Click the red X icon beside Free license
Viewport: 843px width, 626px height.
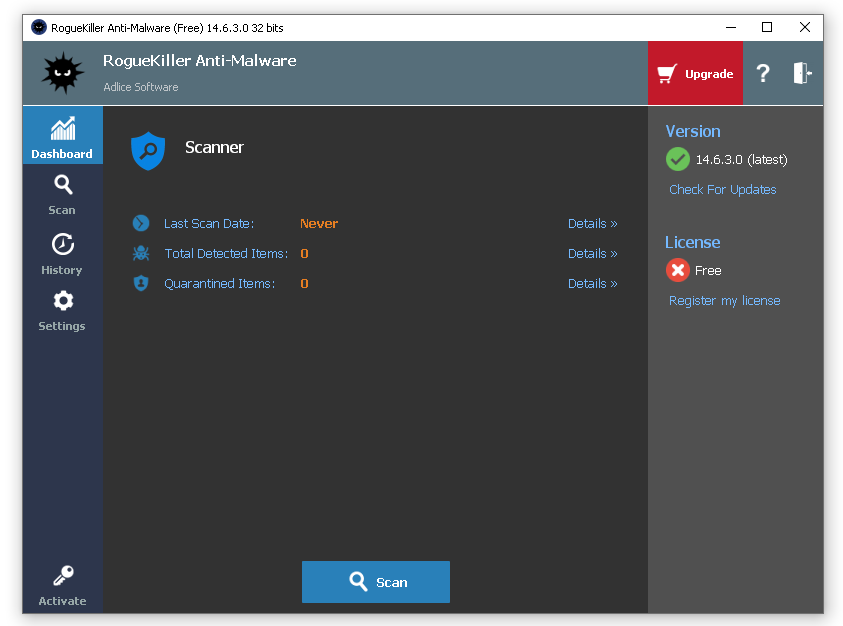coord(677,270)
